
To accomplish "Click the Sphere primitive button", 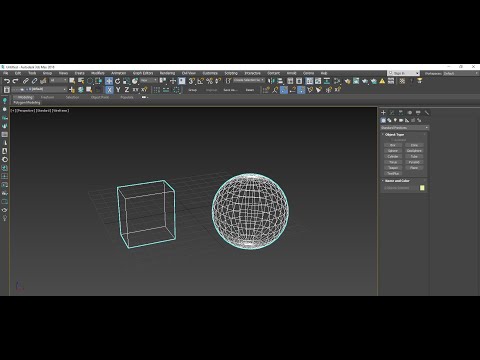I will pos(393,151).
